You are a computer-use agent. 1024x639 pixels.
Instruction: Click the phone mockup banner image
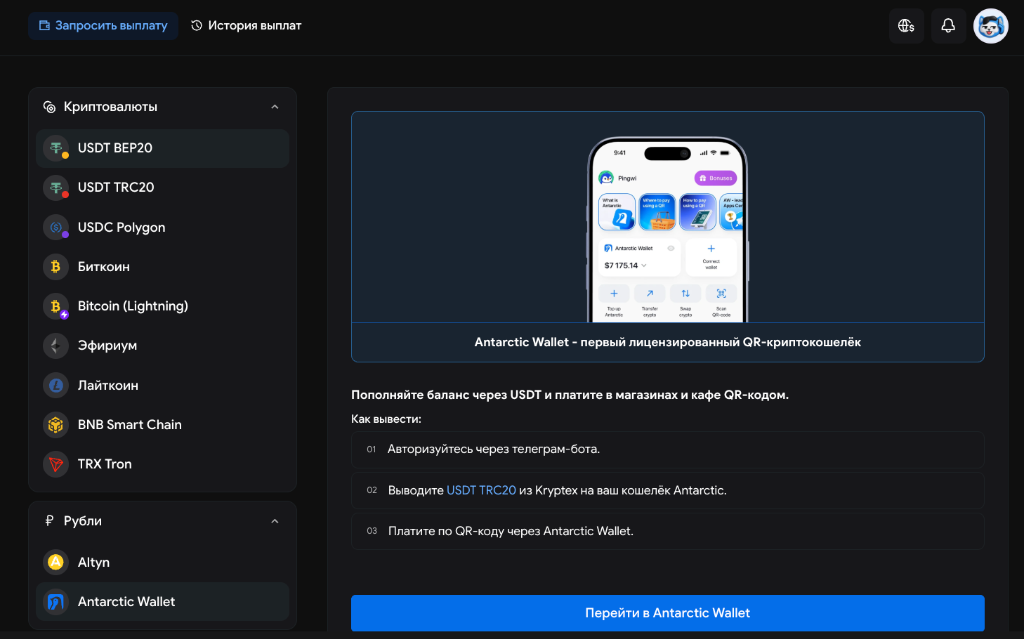[667, 230]
